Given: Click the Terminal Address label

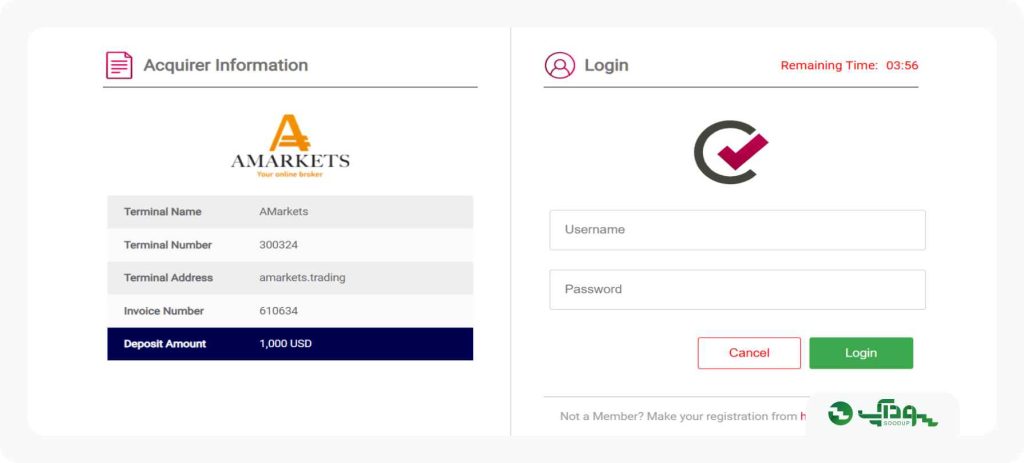Looking at the screenshot, I should click(x=168, y=278).
